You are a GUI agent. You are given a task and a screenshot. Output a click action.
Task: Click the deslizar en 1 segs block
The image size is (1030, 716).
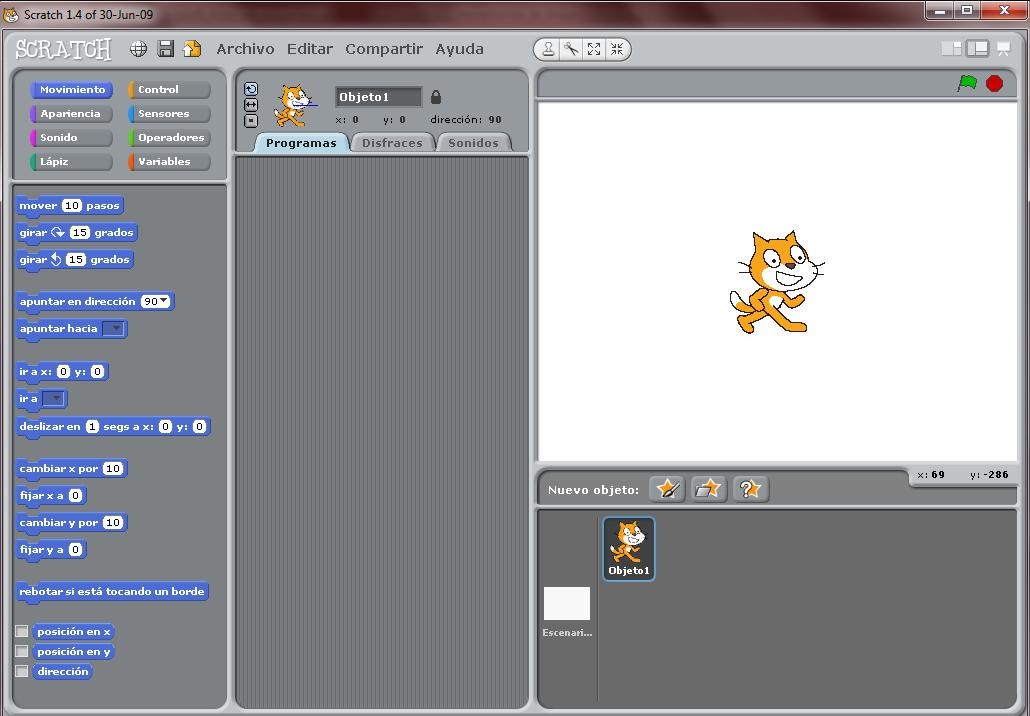pos(112,426)
